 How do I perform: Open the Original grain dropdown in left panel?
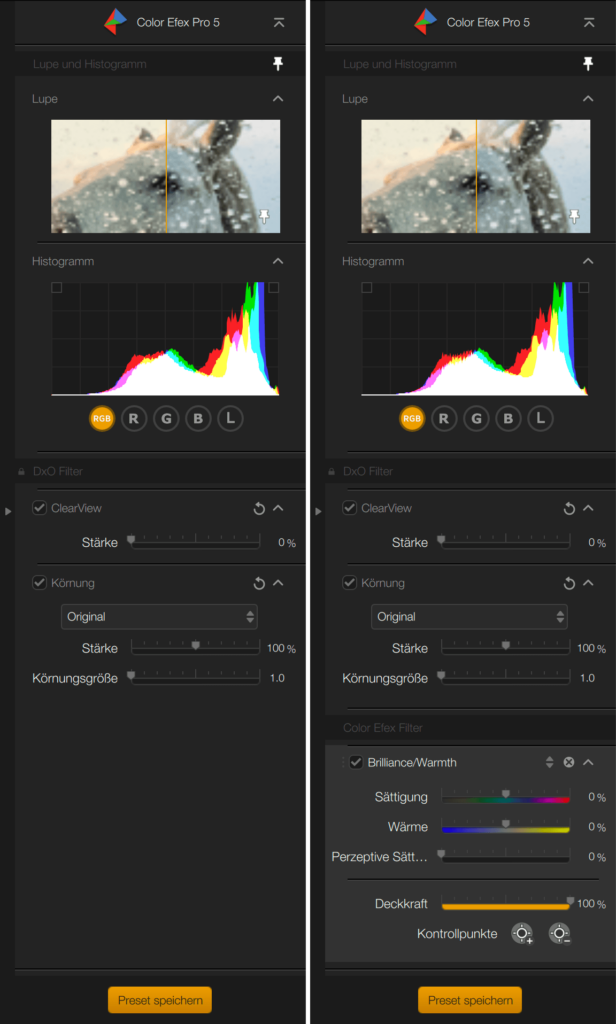(159, 616)
